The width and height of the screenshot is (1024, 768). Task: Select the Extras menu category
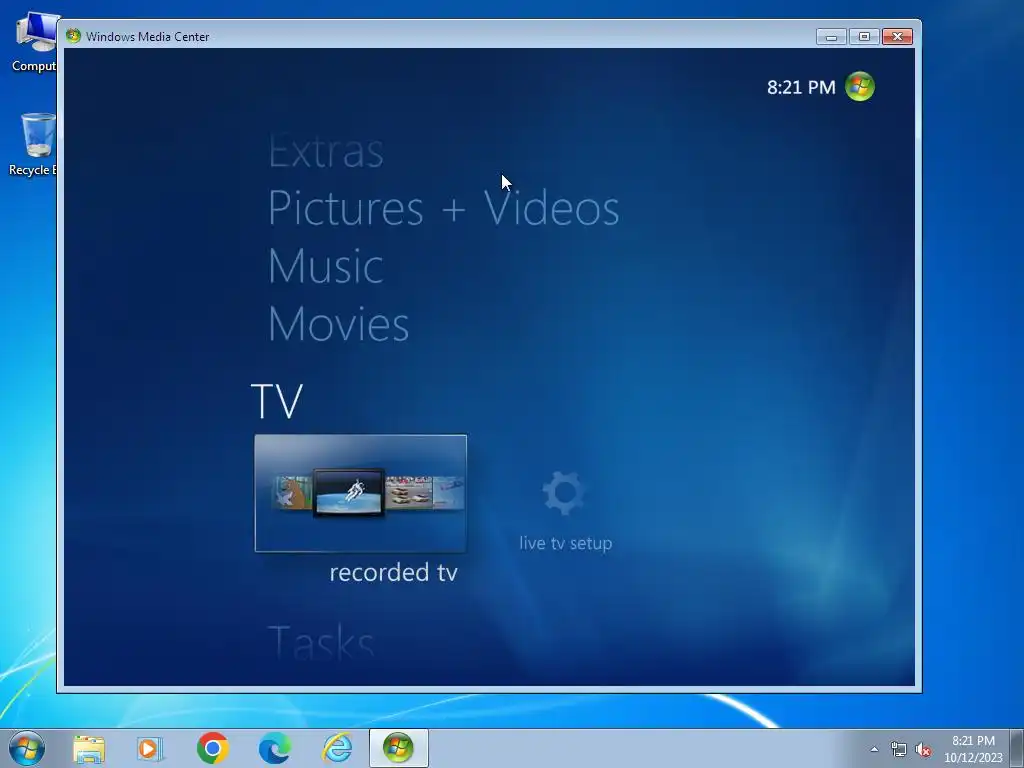point(325,151)
